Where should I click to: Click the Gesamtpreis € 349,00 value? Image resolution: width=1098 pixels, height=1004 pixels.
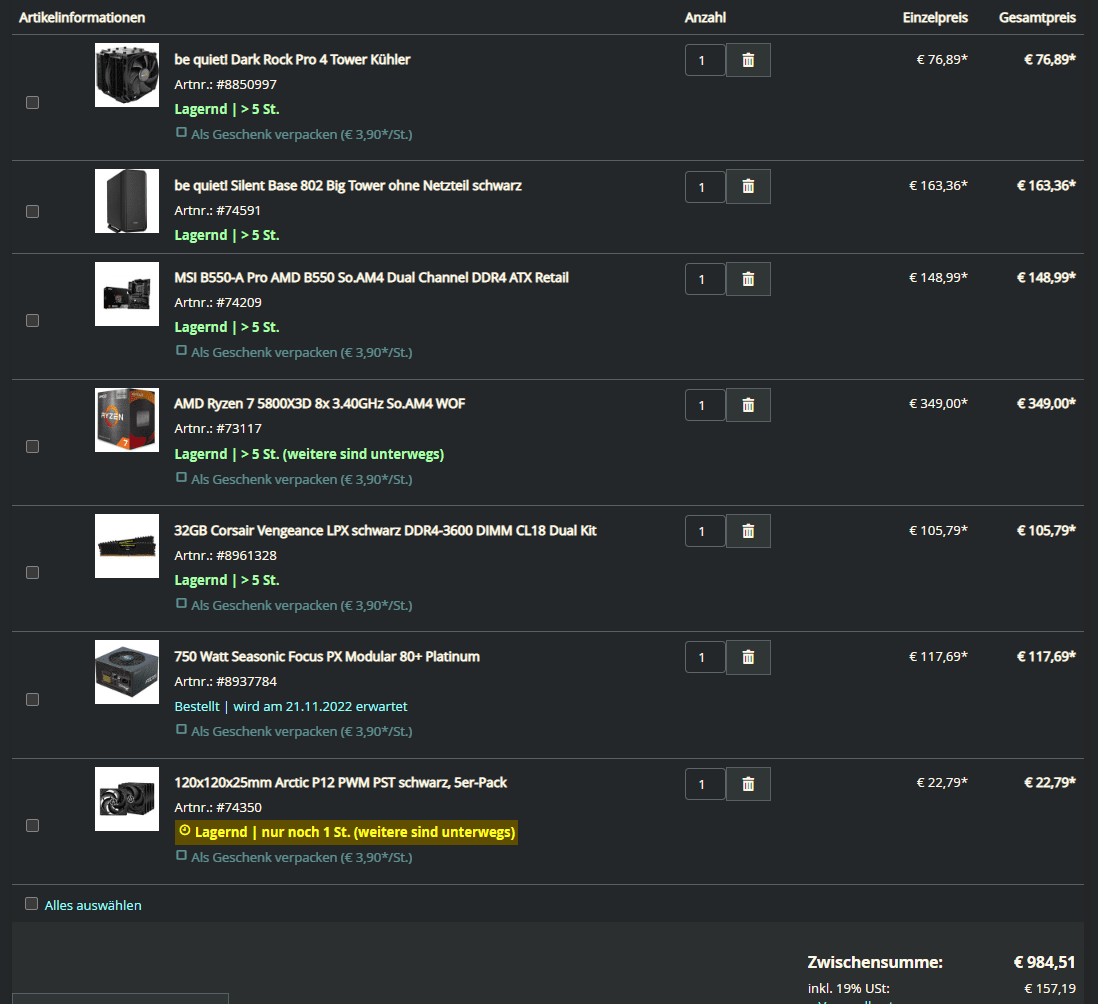[1046, 403]
